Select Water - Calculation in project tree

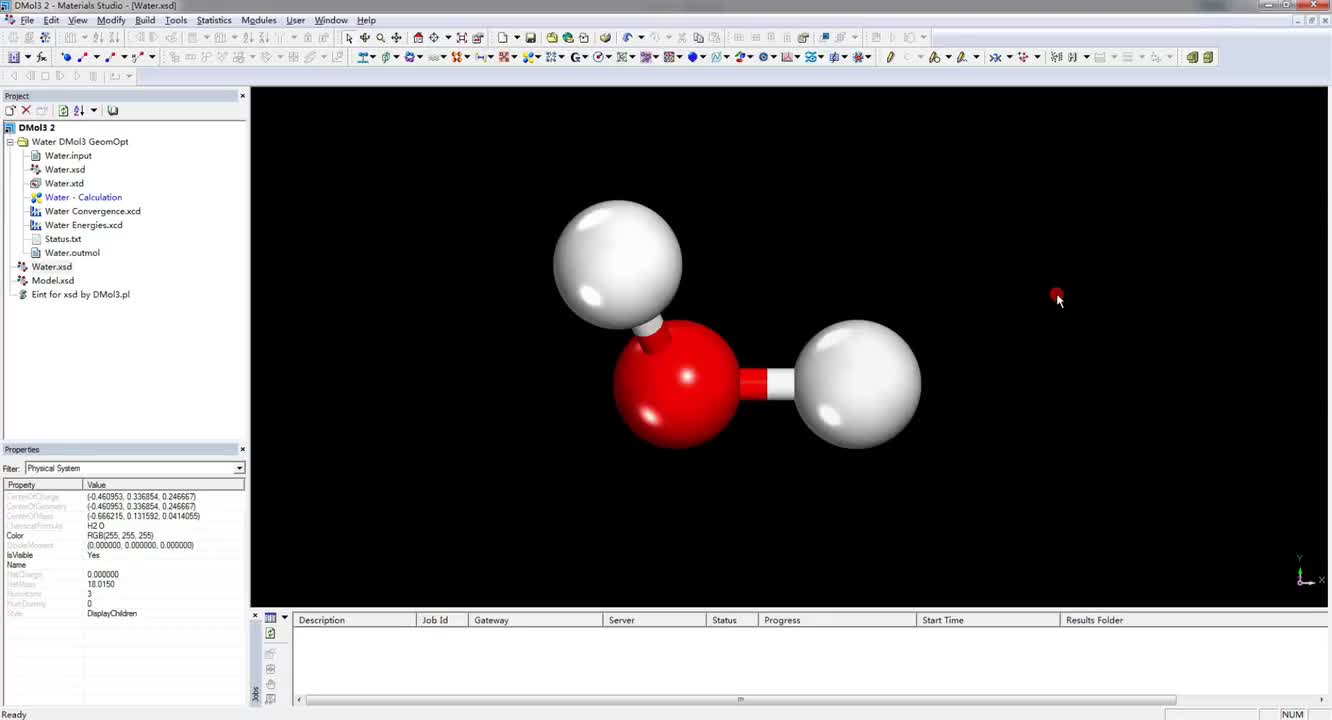[x=83, y=197]
